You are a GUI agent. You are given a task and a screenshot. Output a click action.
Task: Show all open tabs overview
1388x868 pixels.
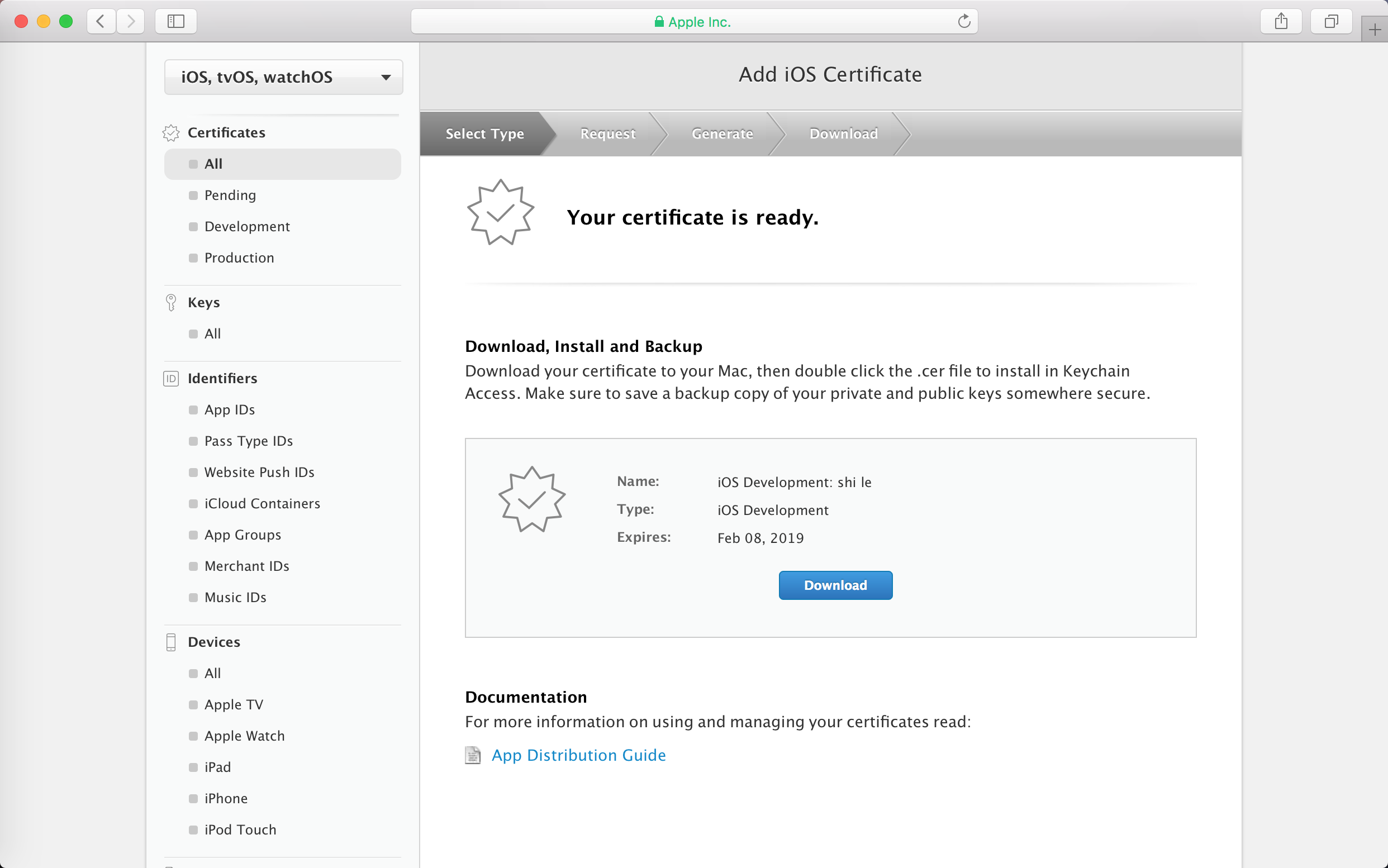point(1331,22)
